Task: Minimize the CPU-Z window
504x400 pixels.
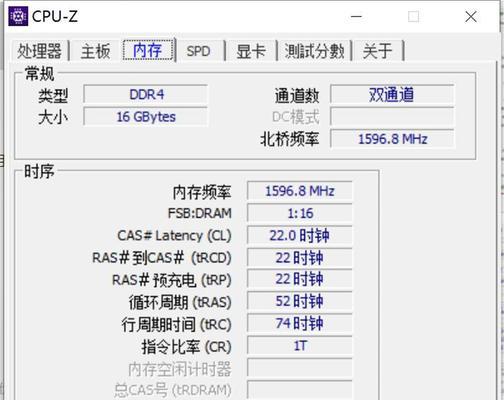Action: [x=356, y=16]
